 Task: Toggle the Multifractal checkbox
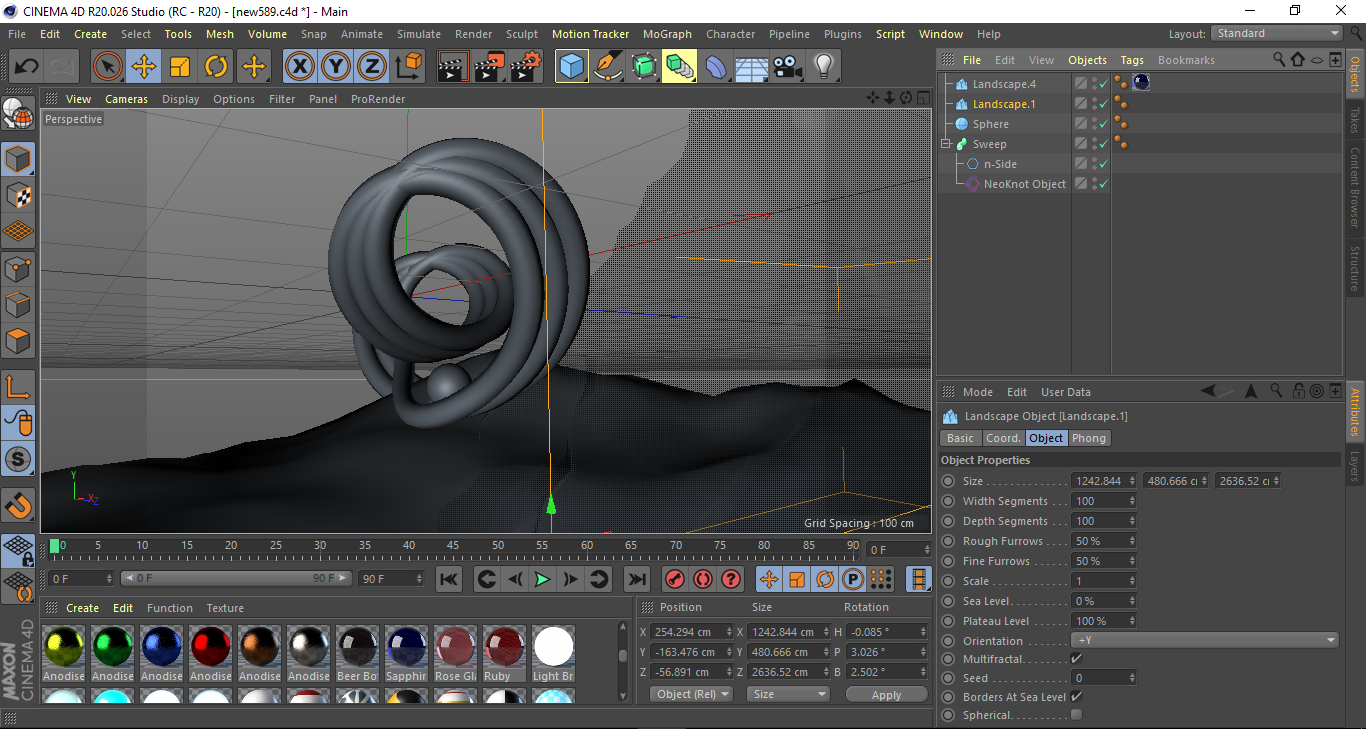1076,659
